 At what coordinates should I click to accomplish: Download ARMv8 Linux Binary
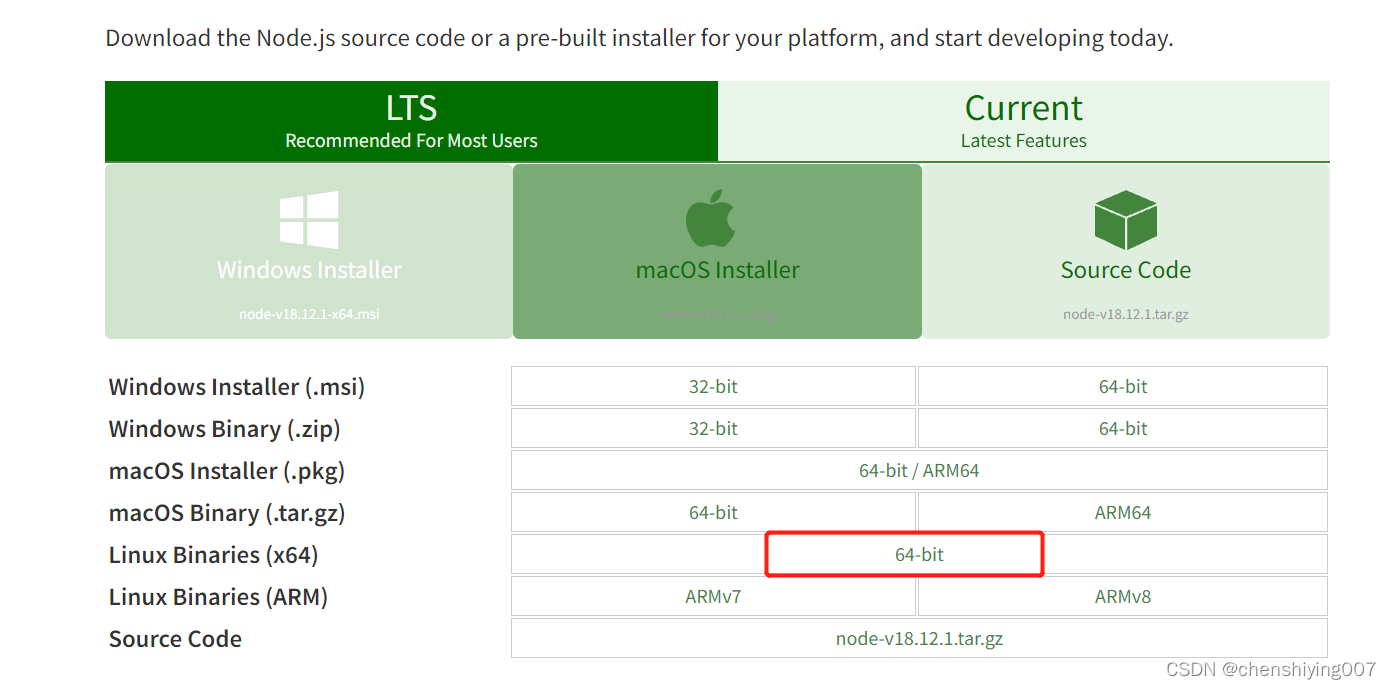1122,596
